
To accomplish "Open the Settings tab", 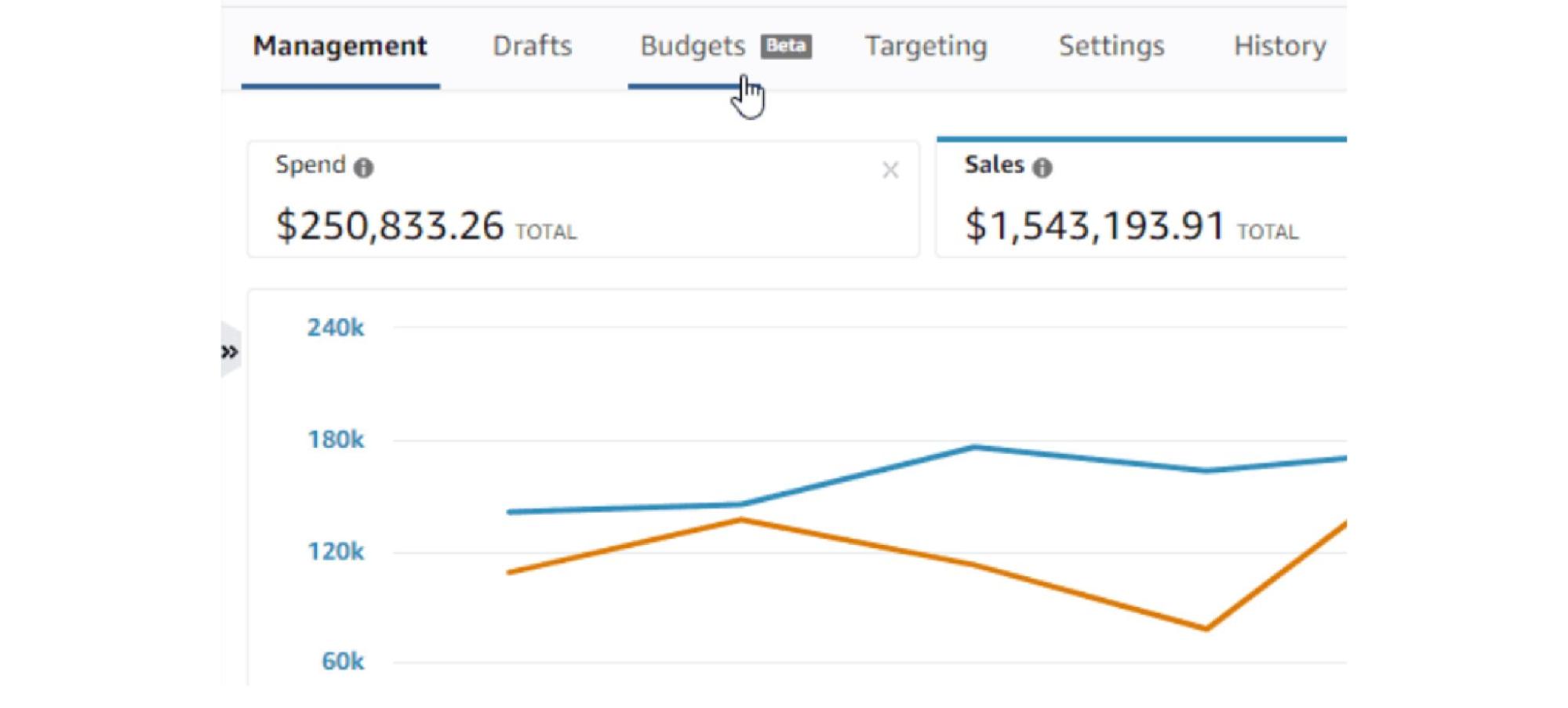I will [1111, 45].
